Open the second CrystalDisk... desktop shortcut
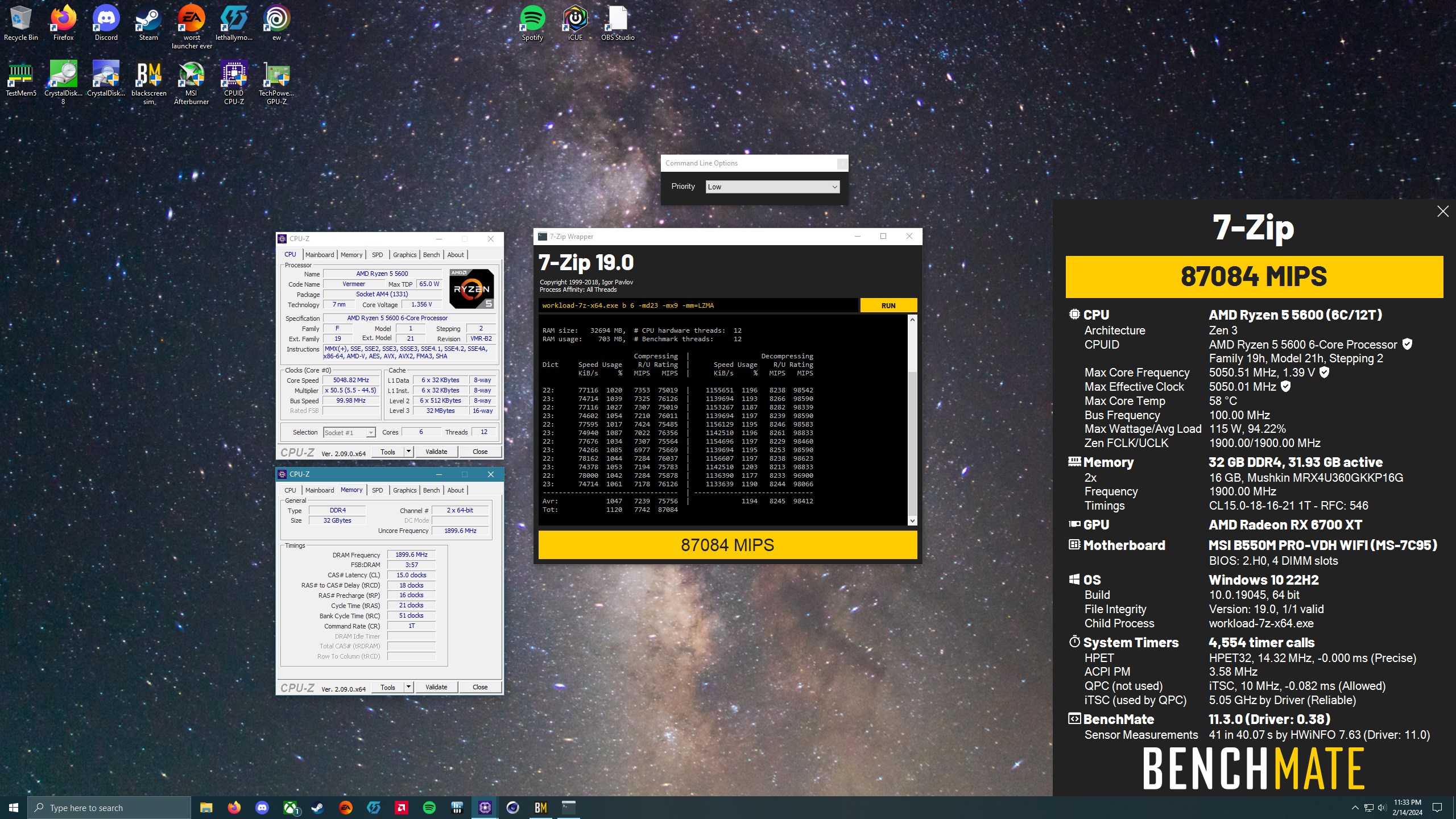Image resolution: width=1456 pixels, height=819 pixels. click(x=106, y=80)
